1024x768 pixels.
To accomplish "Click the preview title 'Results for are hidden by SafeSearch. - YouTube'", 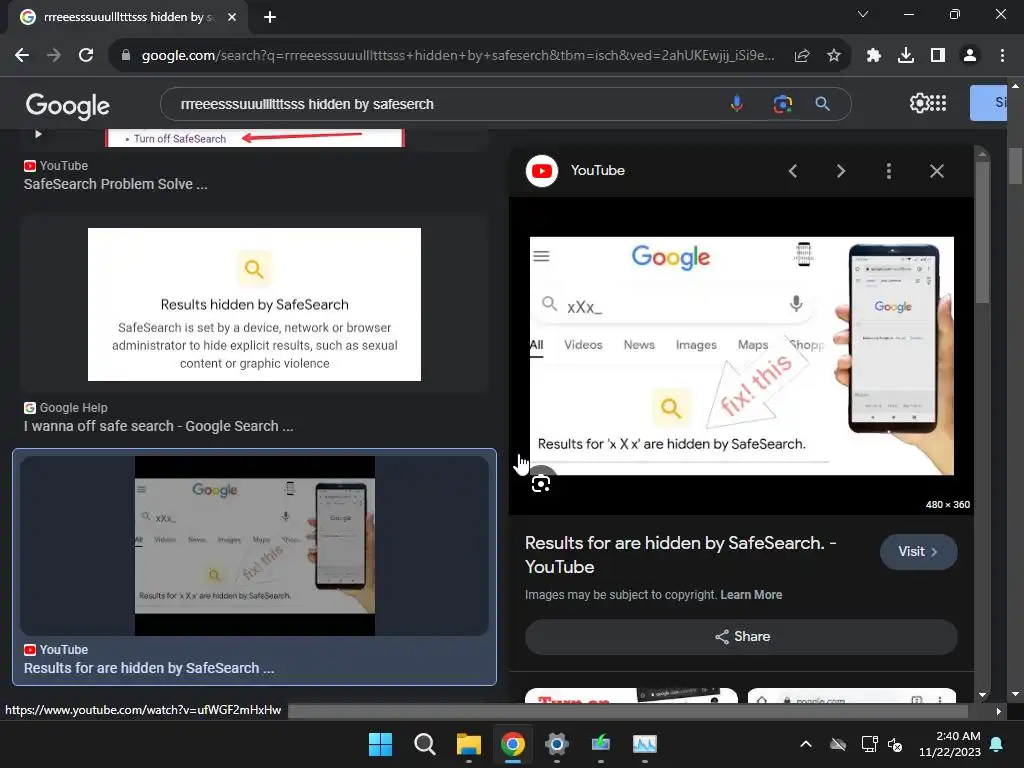I will 680,554.
